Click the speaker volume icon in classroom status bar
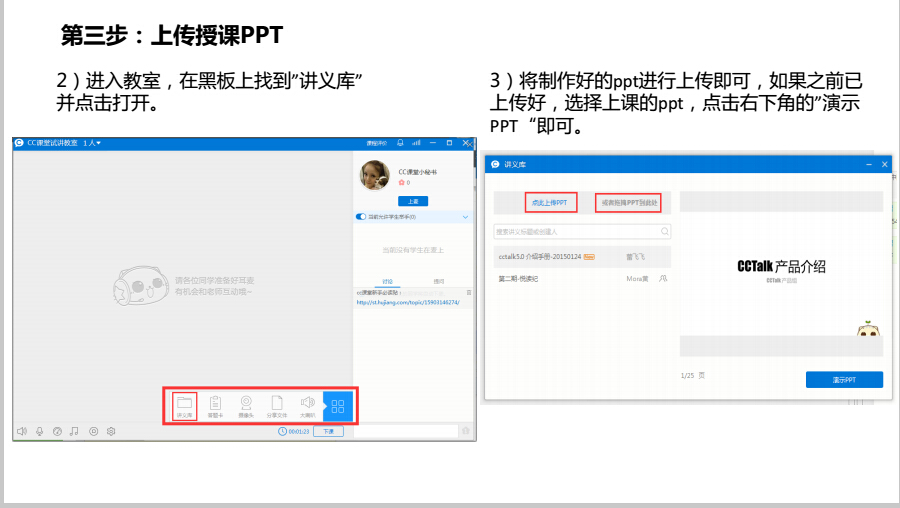The height and width of the screenshot is (508, 900). (22, 431)
